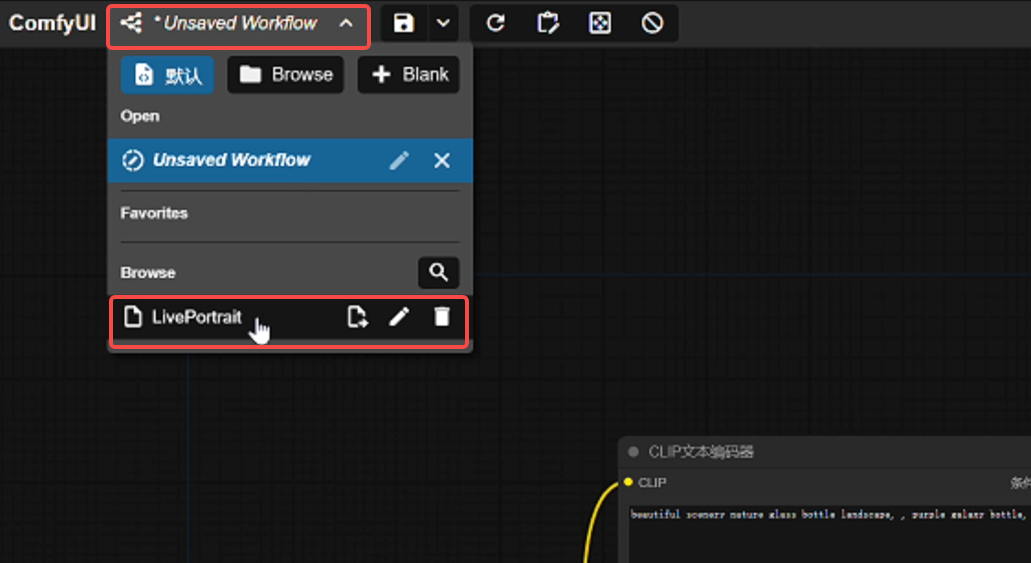The width and height of the screenshot is (1031, 563).
Task: Click into the CLIP prompt text box
Action: 830,534
